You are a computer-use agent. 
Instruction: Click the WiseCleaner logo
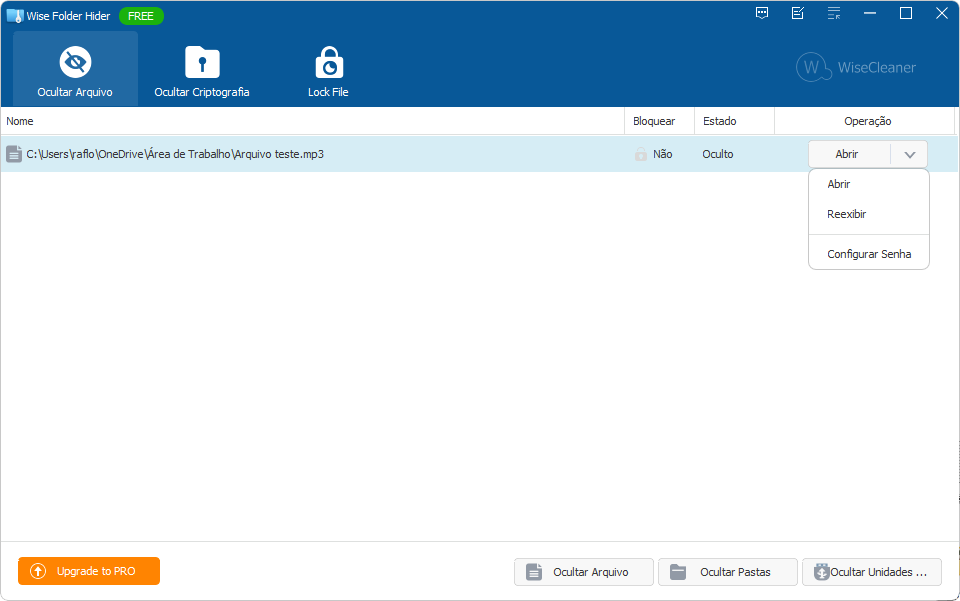[856, 67]
